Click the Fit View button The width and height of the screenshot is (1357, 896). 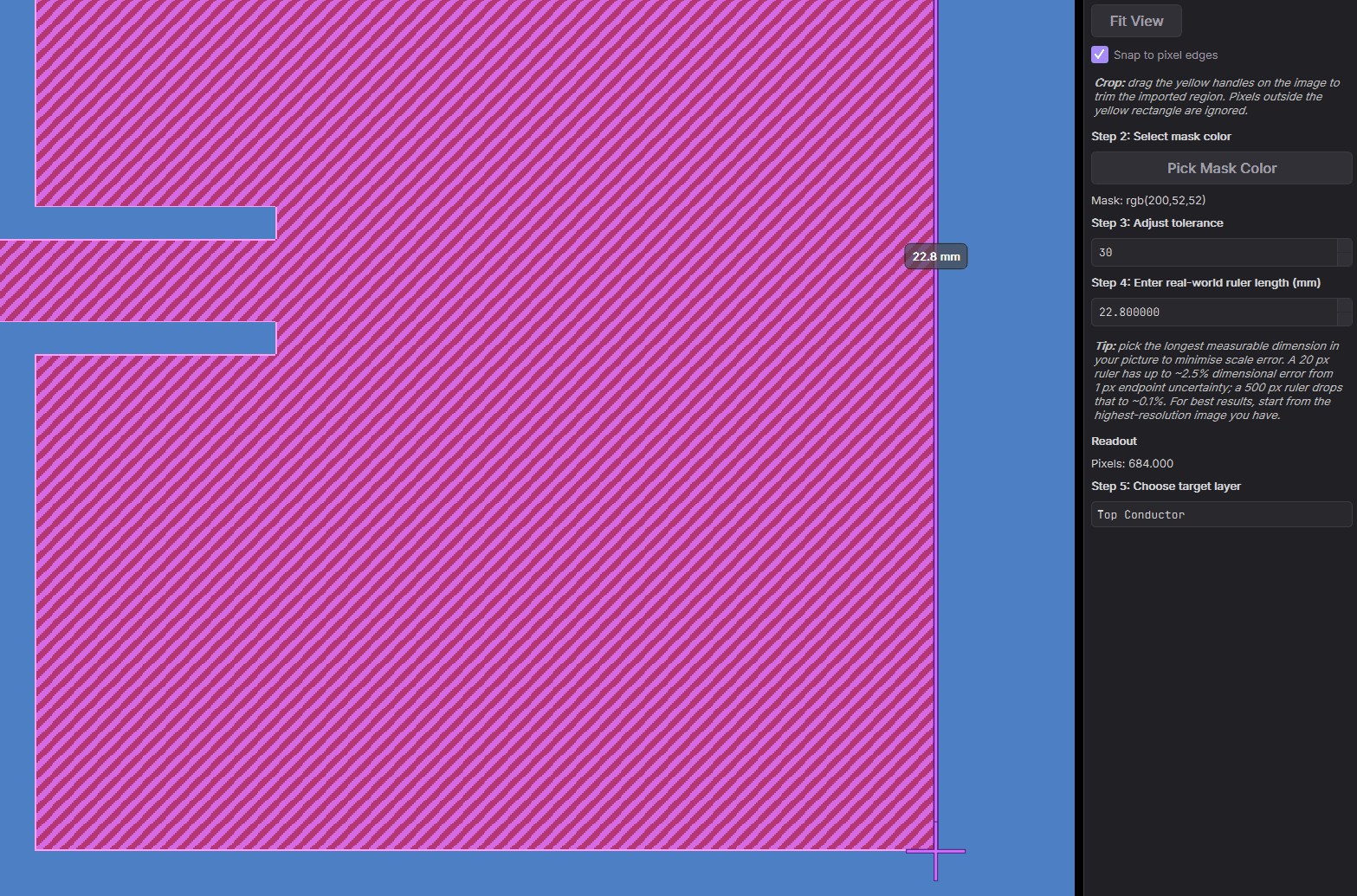tap(1136, 21)
